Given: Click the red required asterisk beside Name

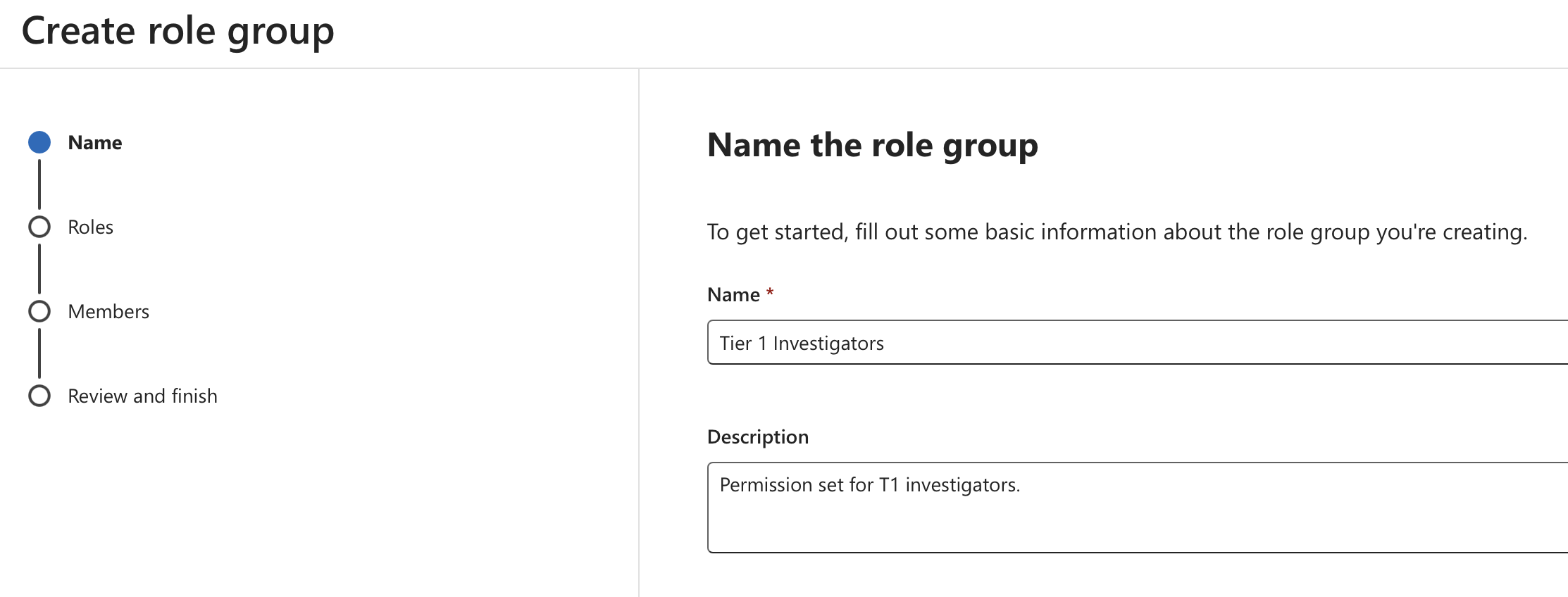Looking at the screenshot, I should [x=770, y=291].
